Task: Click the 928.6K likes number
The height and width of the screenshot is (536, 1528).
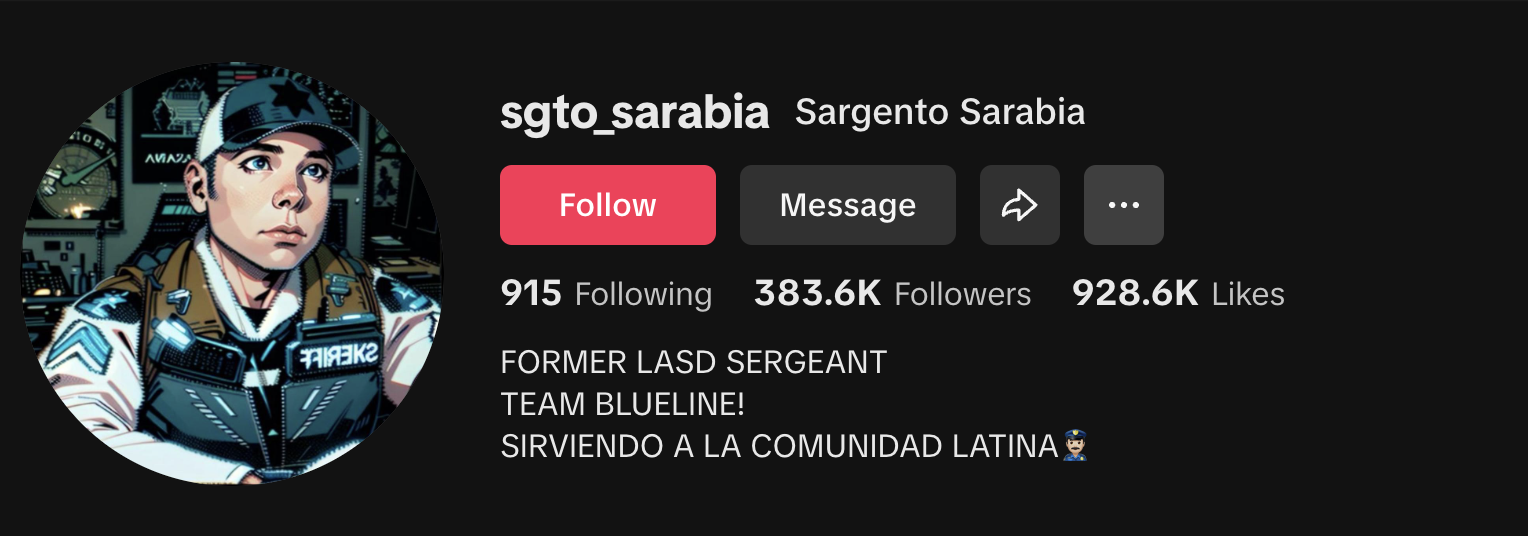Action: click(x=1135, y=294)
